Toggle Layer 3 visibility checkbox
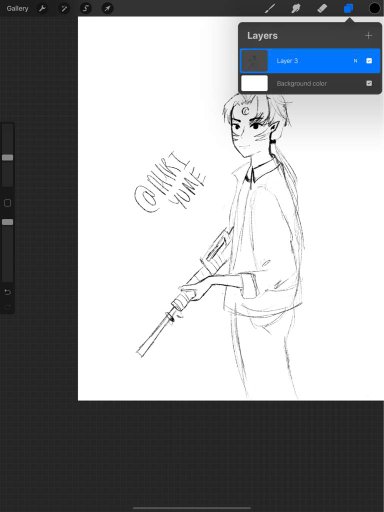The height and width of the screenshot is (512, 384). (369, 61)
